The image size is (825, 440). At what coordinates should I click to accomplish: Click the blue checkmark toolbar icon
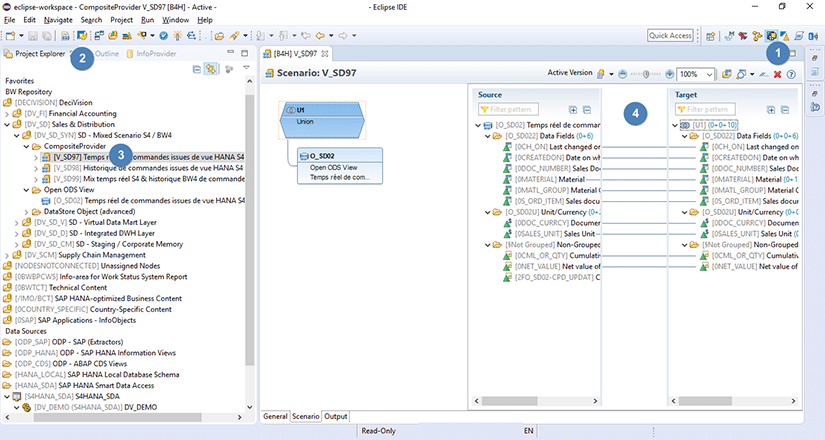[x=164, y=36]
